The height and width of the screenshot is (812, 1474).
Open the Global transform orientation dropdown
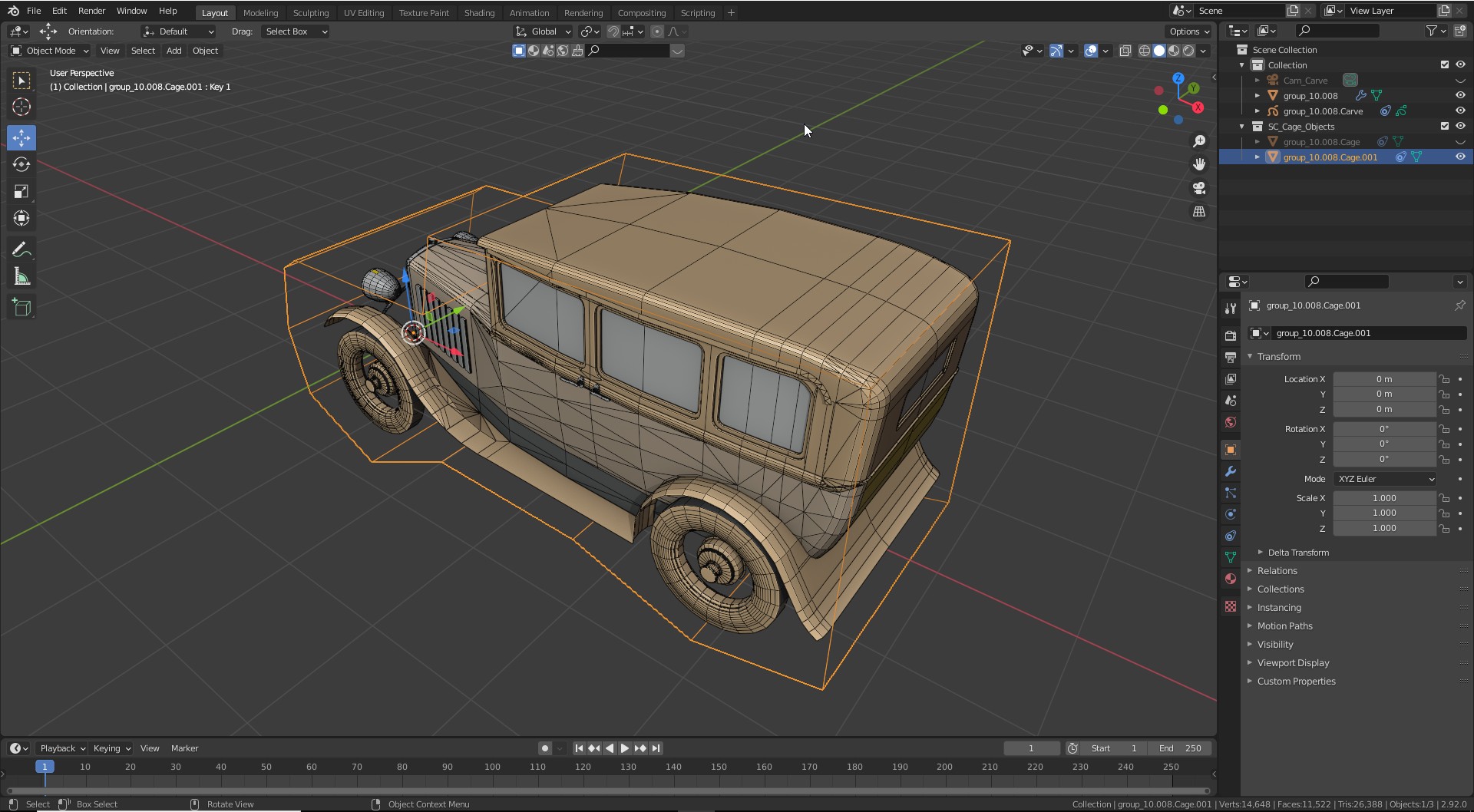pyautogui.click(x=544, y=31)
